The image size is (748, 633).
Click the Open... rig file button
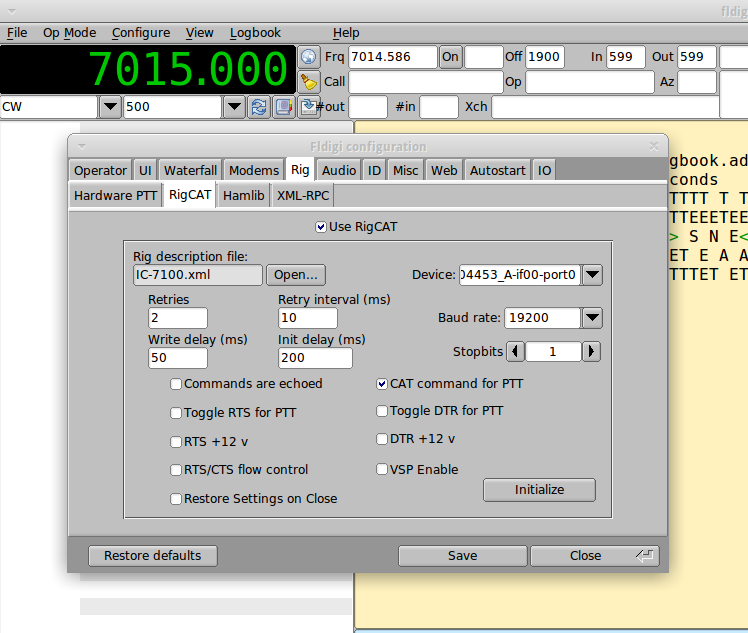coord(296,275)
